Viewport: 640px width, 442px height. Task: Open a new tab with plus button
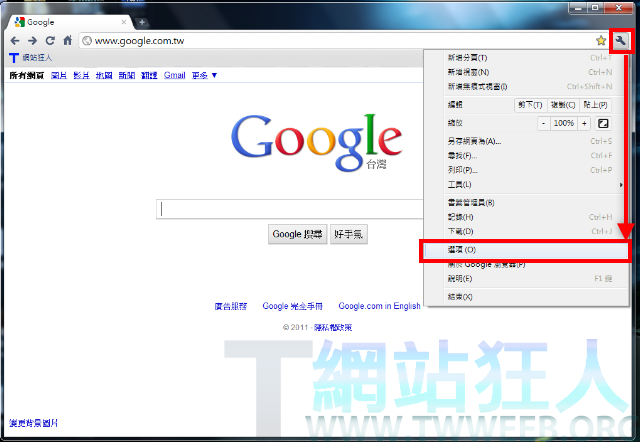pyautogui.click(x=142, y=22)
